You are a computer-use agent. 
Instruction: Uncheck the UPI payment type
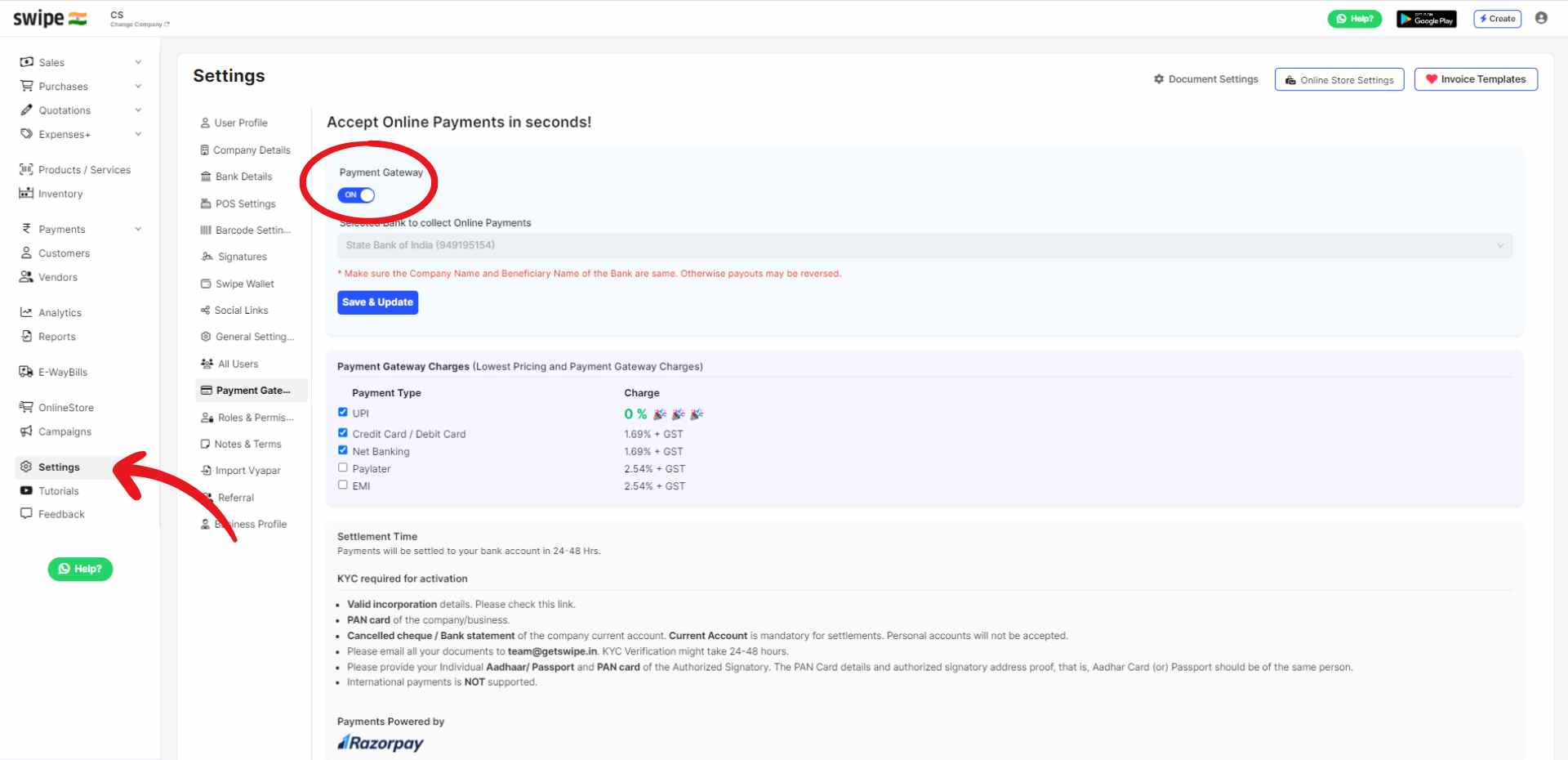coord(343,413)
